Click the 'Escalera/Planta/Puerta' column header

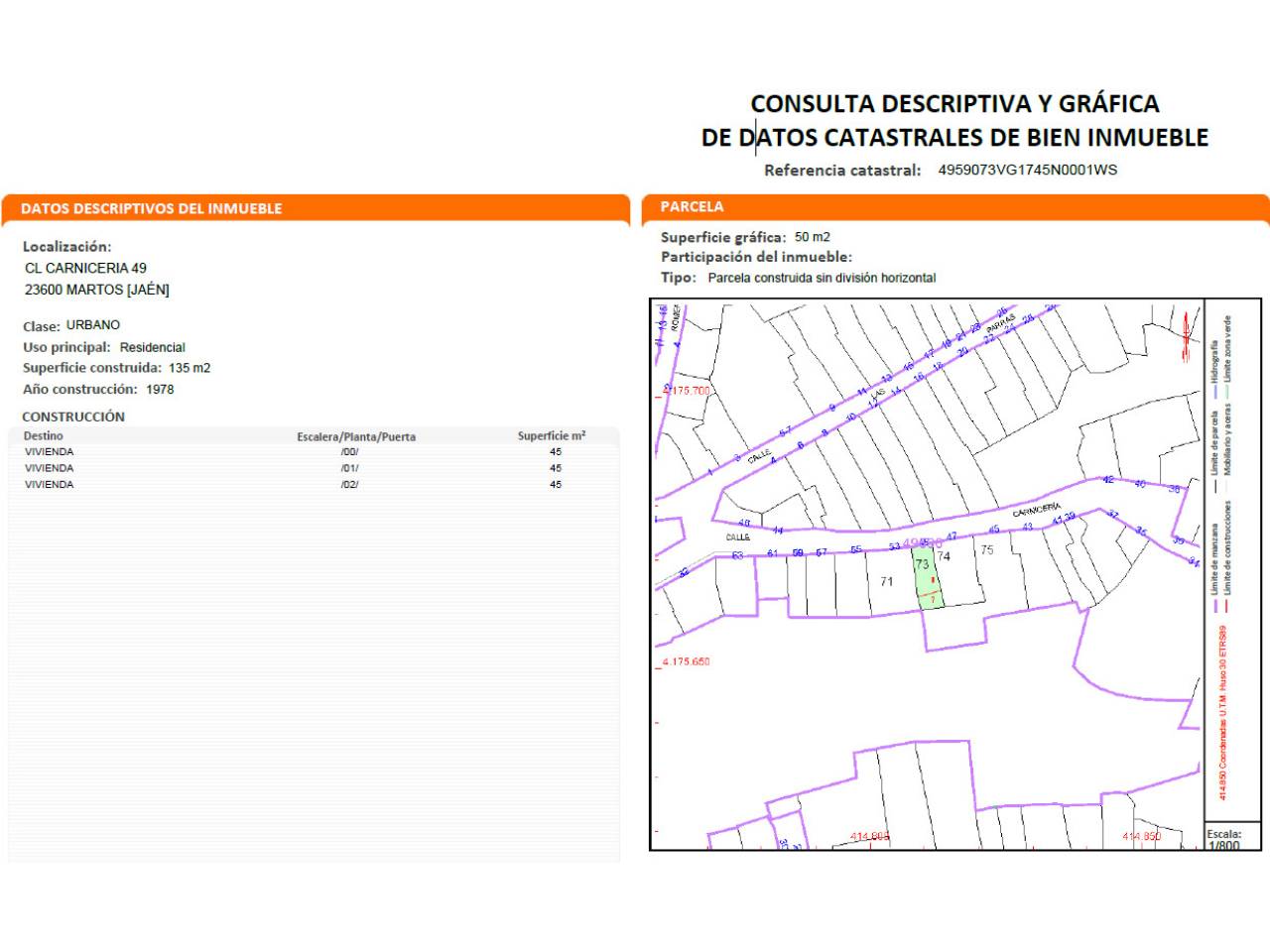(356, 436)
